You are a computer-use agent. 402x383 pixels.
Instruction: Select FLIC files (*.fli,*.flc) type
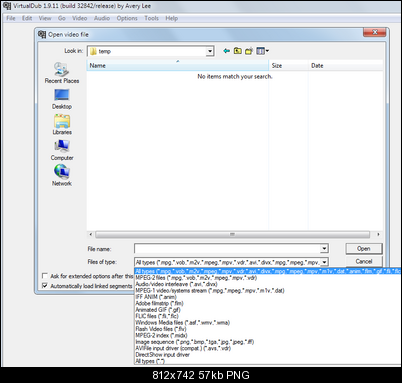267,316
